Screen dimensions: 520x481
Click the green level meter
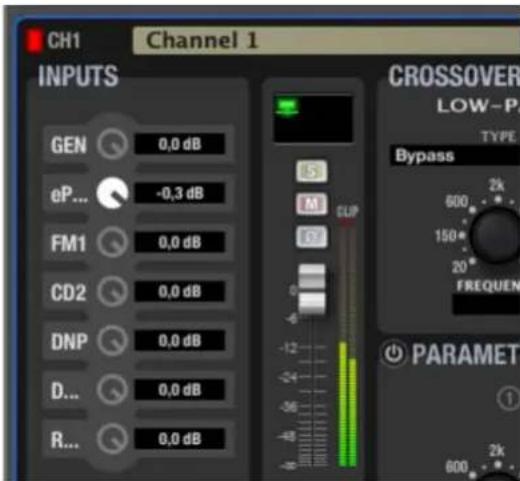tap(348, 404)
